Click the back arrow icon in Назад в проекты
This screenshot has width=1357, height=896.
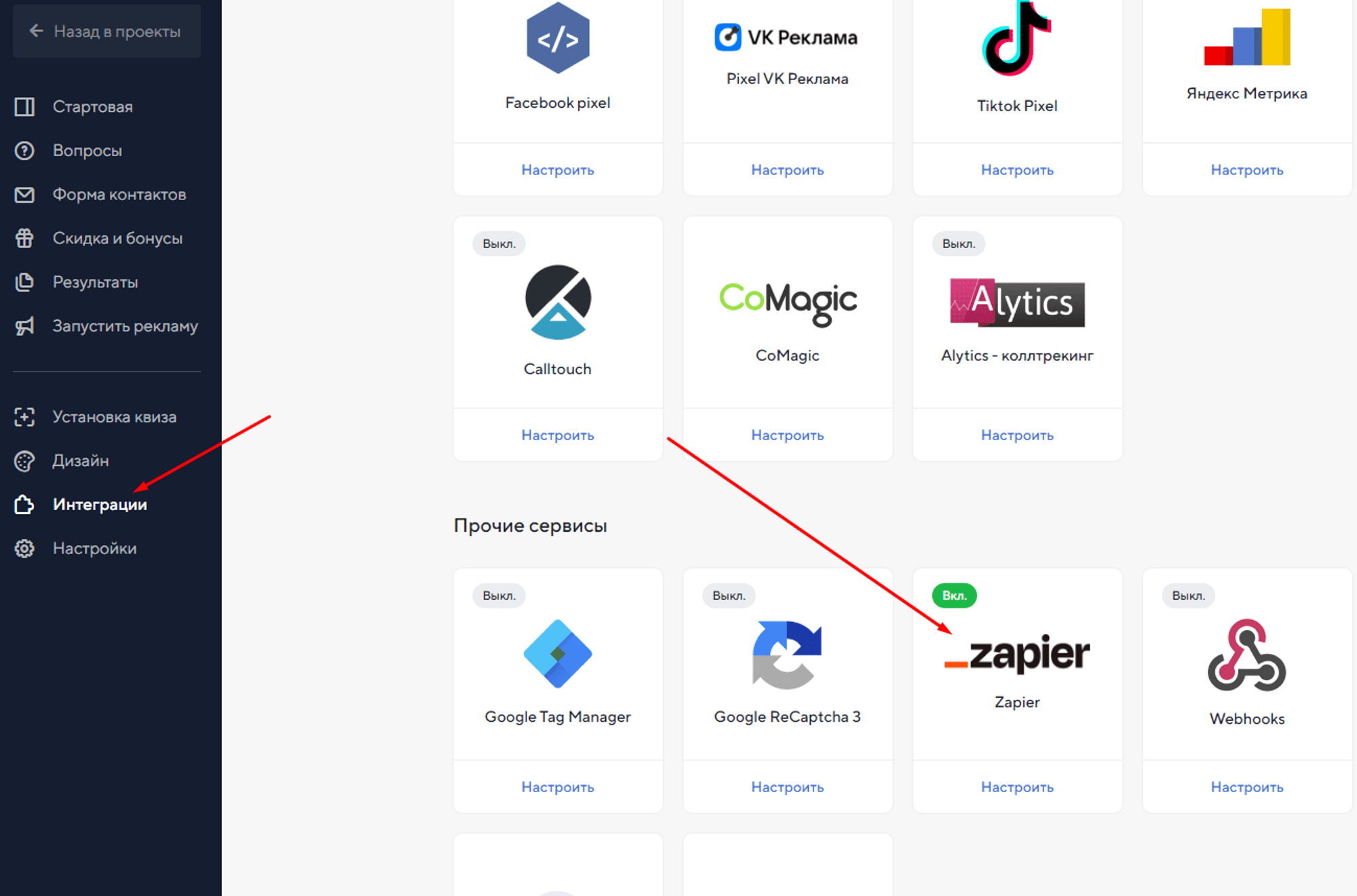coord(36,31)
